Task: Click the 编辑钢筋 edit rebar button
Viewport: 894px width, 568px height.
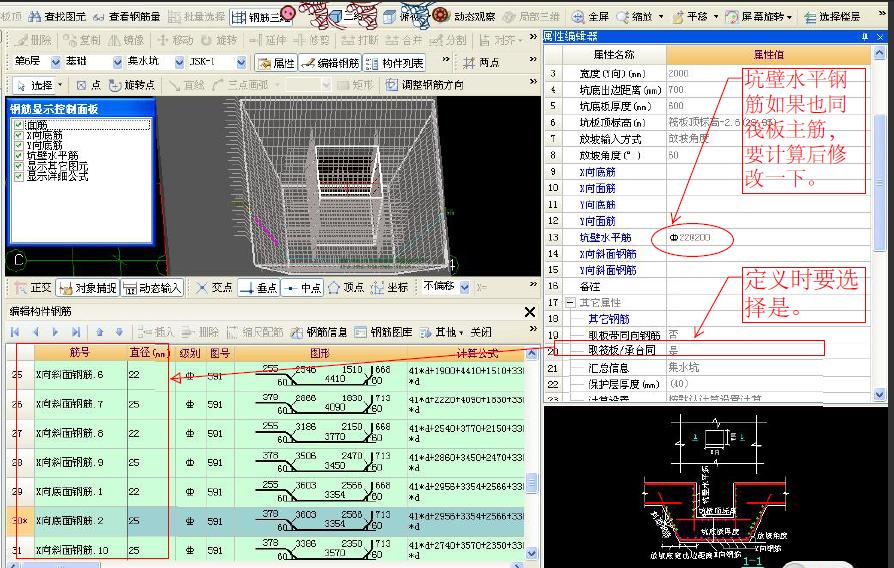Action: pyautogui.click(x=330, y=63)
